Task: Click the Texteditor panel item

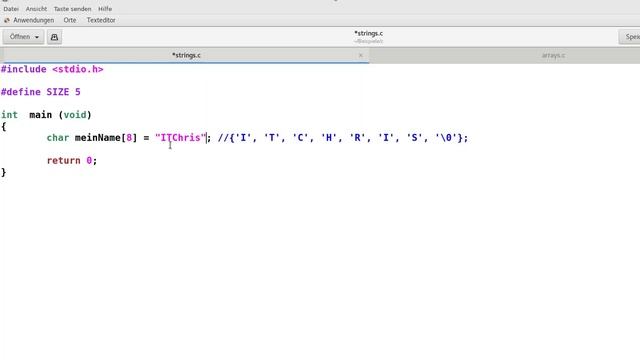Action: point(101,20)
